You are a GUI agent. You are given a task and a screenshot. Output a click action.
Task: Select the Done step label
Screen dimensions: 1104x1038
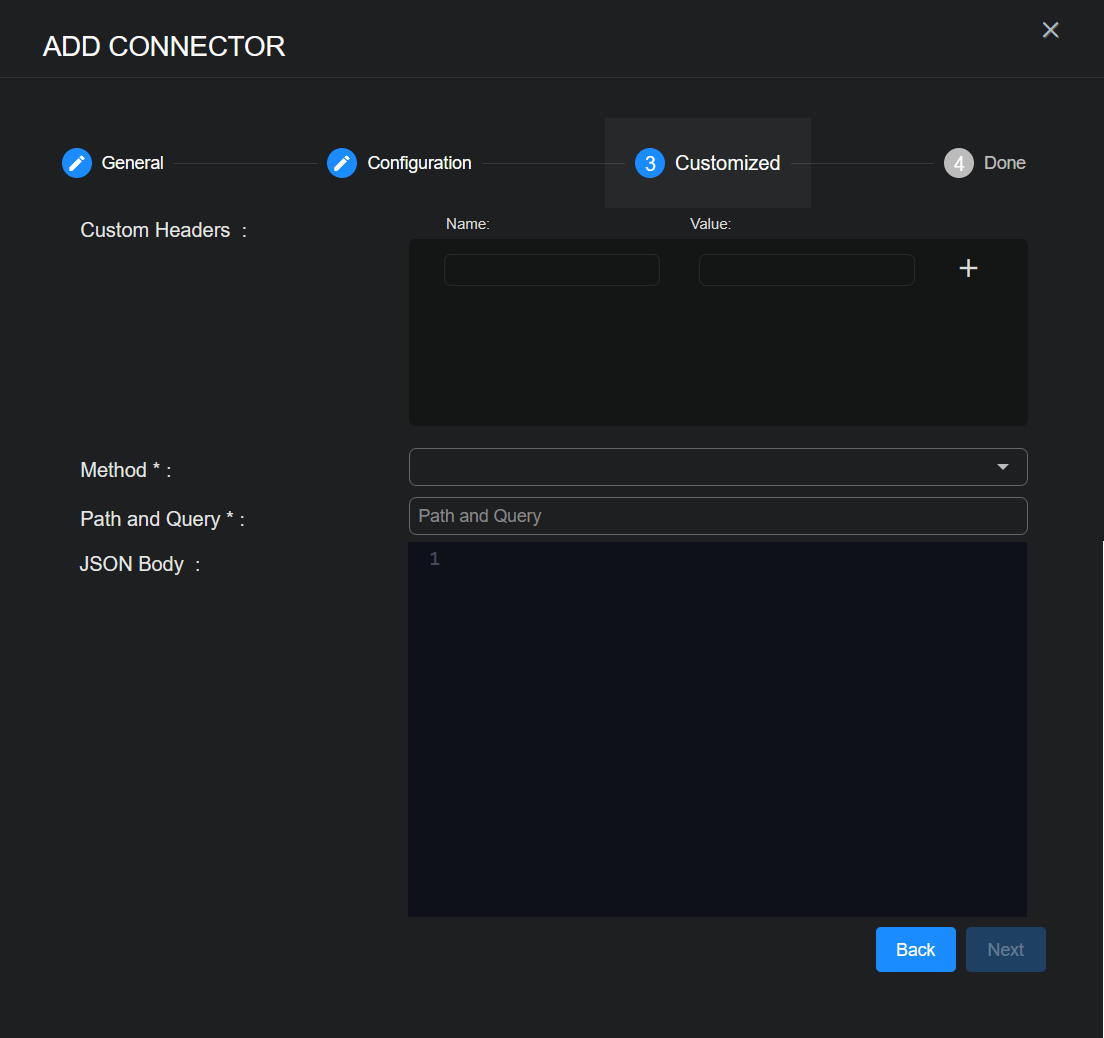point(1004,163)
